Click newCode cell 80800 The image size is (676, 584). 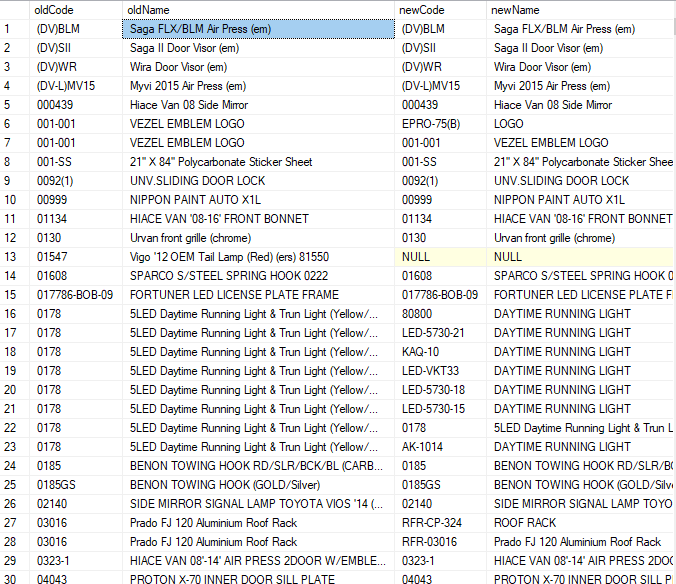pos(440,314)
